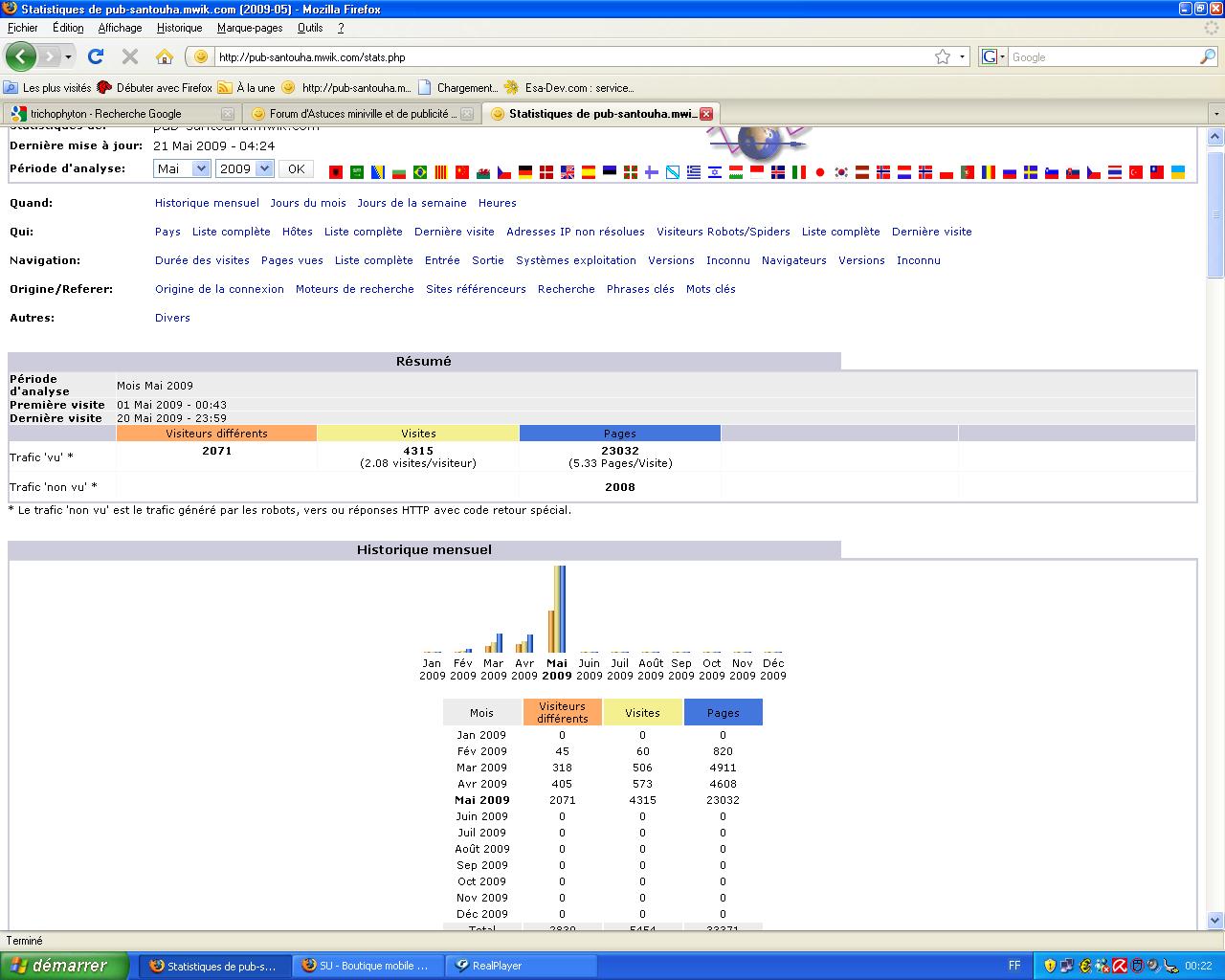Select the Spanish flag

[589, 172]
